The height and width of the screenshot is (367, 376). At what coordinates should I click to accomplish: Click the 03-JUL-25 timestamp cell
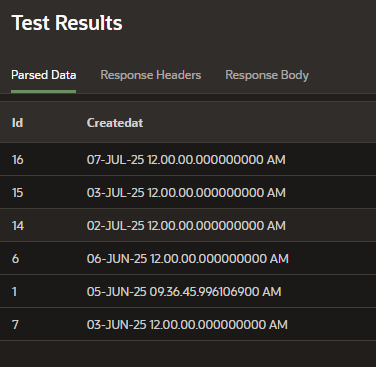coord(186,193)
